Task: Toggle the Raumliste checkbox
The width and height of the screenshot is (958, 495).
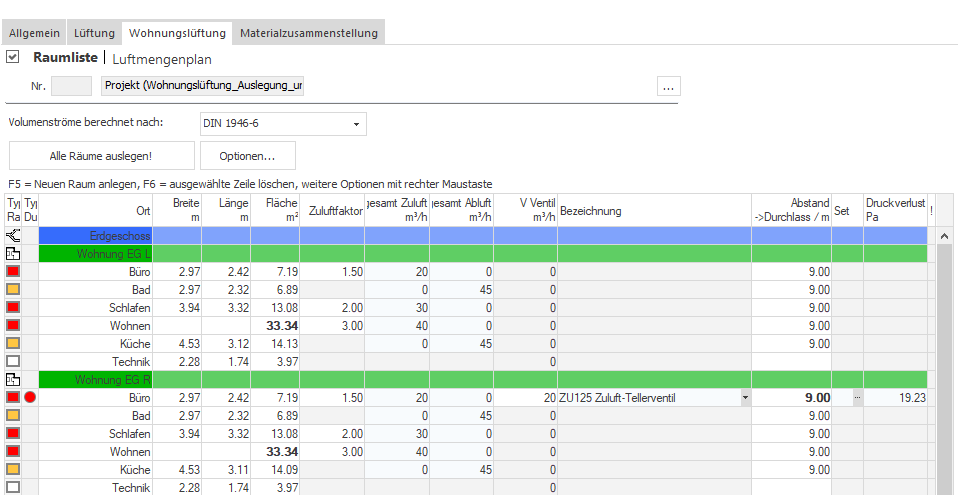Action: pos(13,57)
